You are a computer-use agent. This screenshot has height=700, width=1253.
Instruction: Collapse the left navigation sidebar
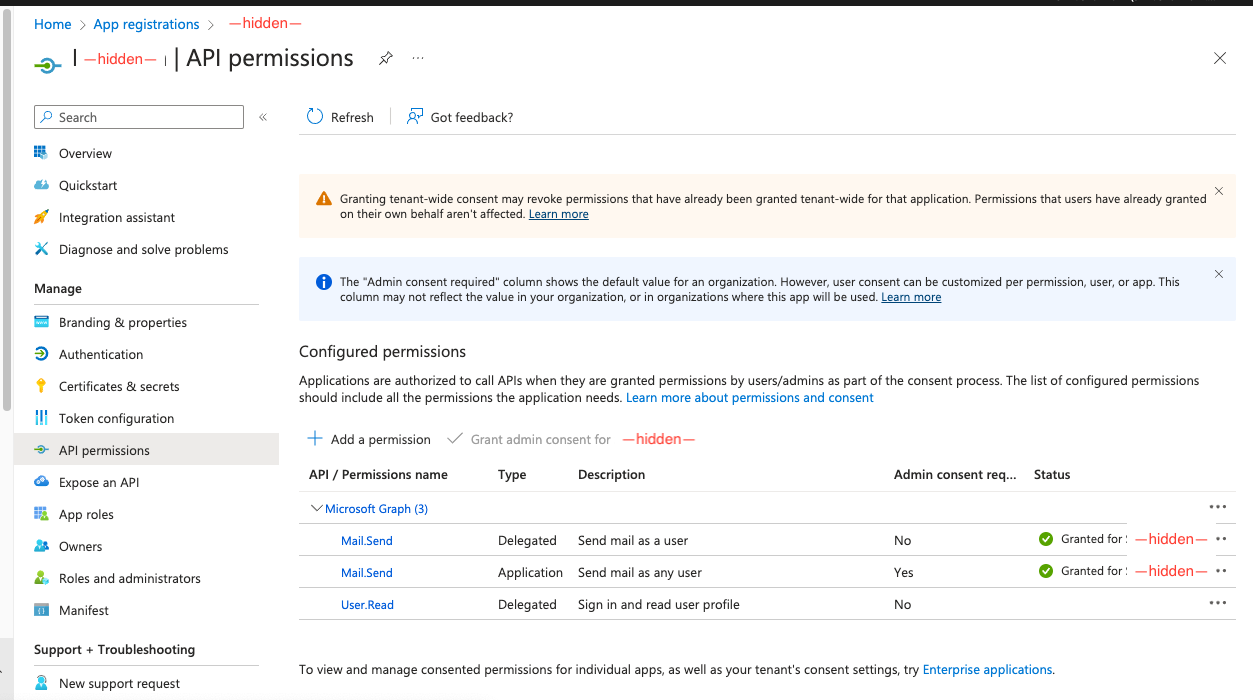point(263,117)
